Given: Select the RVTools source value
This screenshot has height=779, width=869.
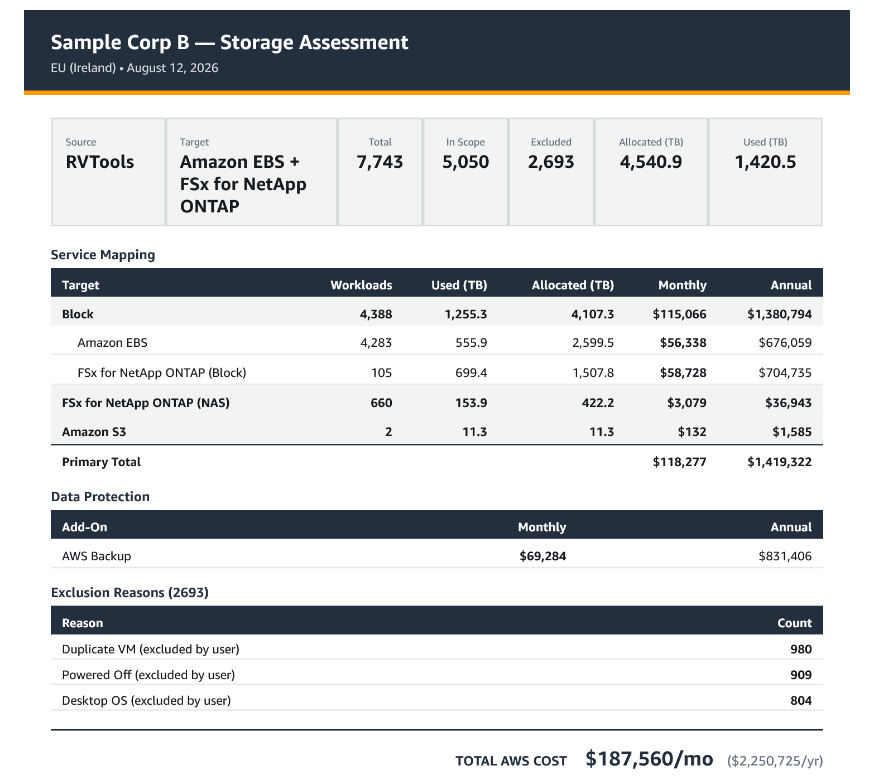Looking at the screenshot, I should (x=100, y=162).
